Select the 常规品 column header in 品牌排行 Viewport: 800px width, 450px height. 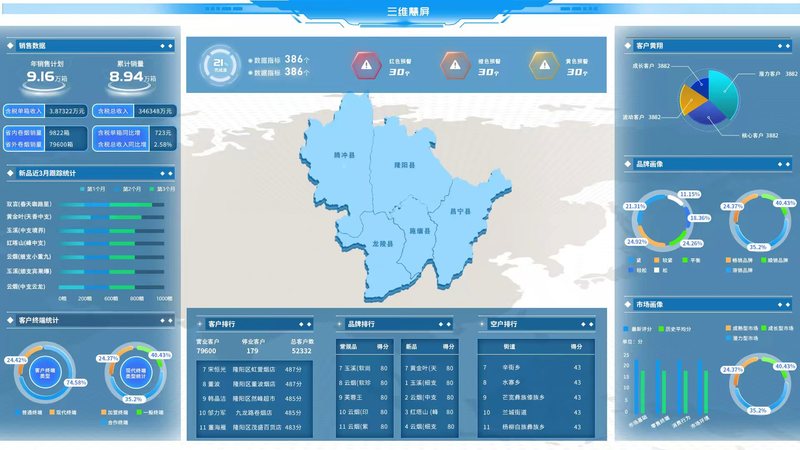pyautogui.click(x=349, y=346)
